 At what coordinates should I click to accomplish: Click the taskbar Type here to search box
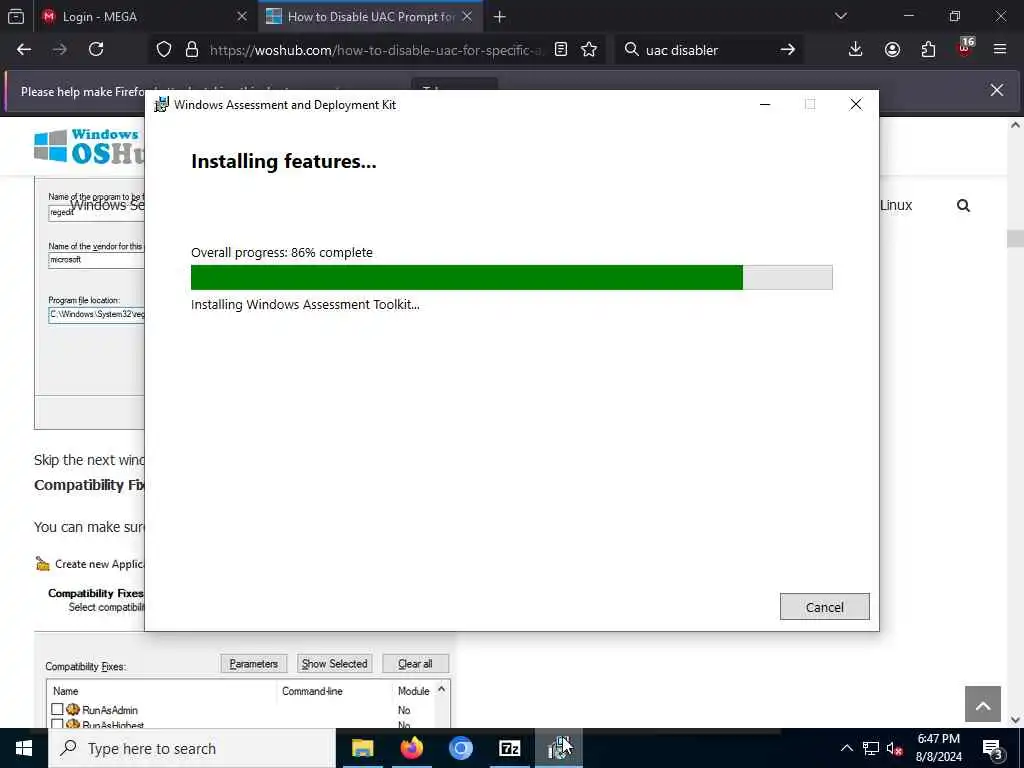pyautogui.click(x=192, y=748)
